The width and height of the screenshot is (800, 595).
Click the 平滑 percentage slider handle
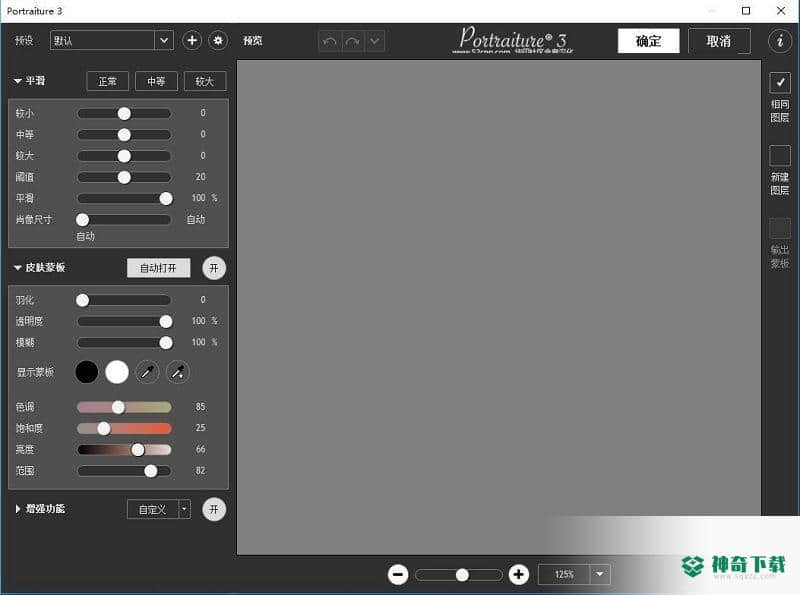(x=166, y=199)
